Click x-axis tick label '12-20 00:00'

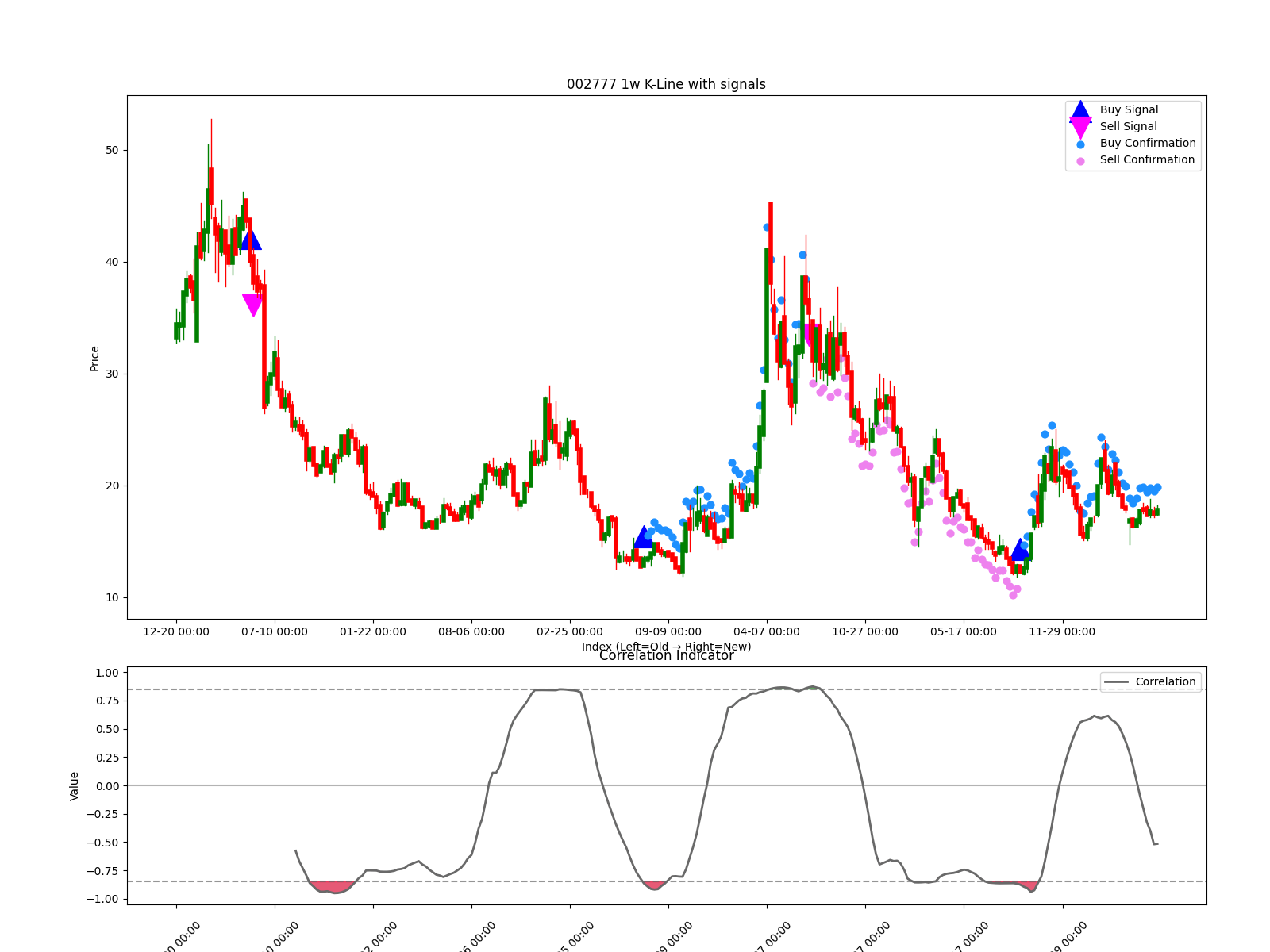coord(176,631)
